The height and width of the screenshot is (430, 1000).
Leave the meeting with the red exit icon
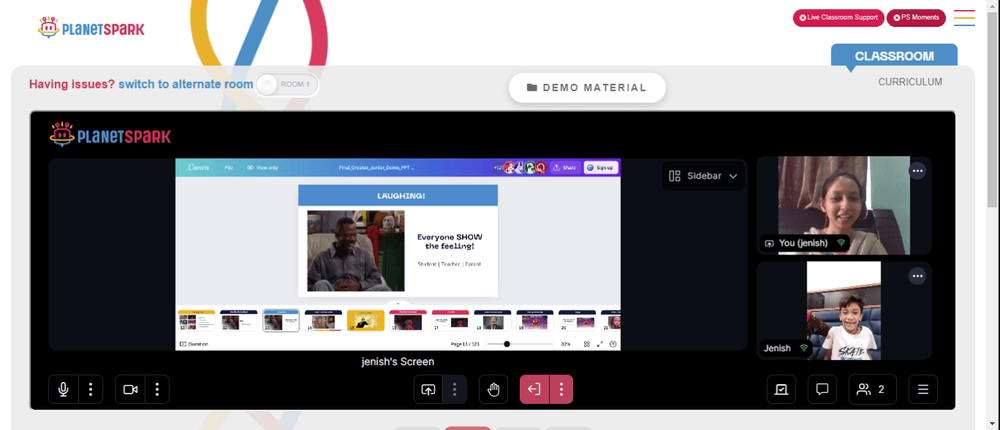click(534, 389)
